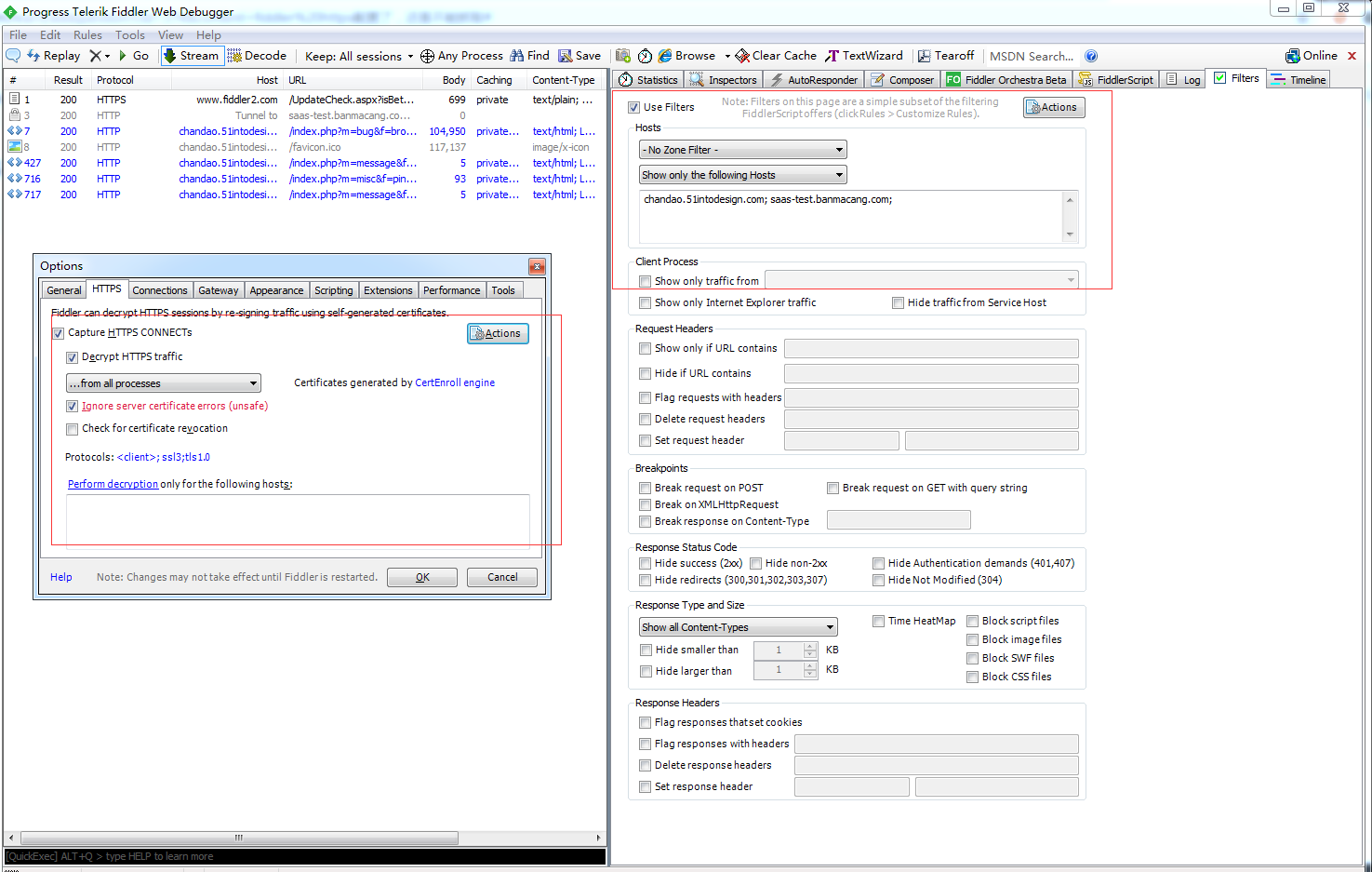This screenshot has height=872, width=1372.
Task: Open the Keep: All sessions dropdown
Action: 359,56
